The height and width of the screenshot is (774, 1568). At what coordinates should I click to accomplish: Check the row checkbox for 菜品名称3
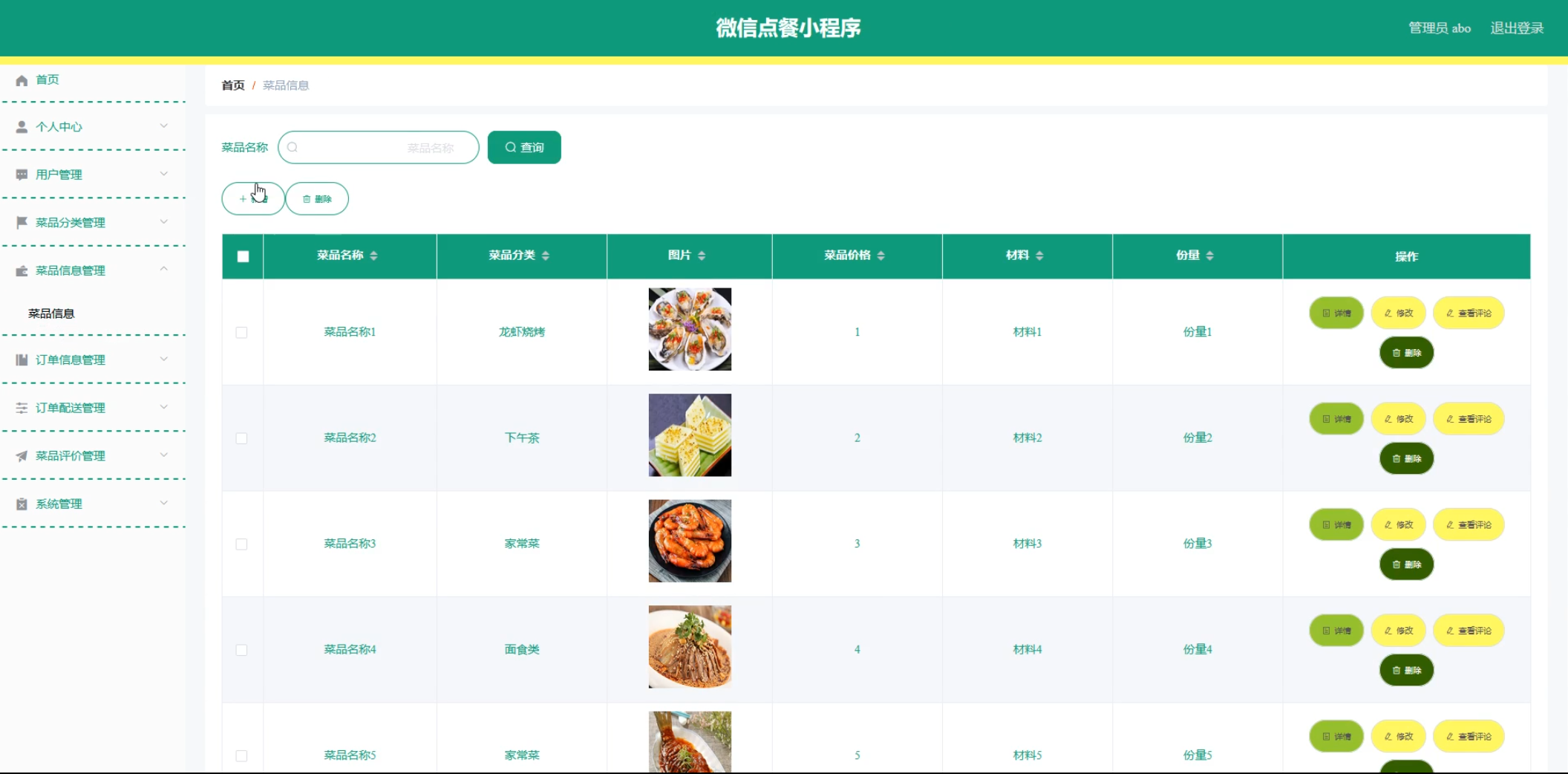click(241, 544)
